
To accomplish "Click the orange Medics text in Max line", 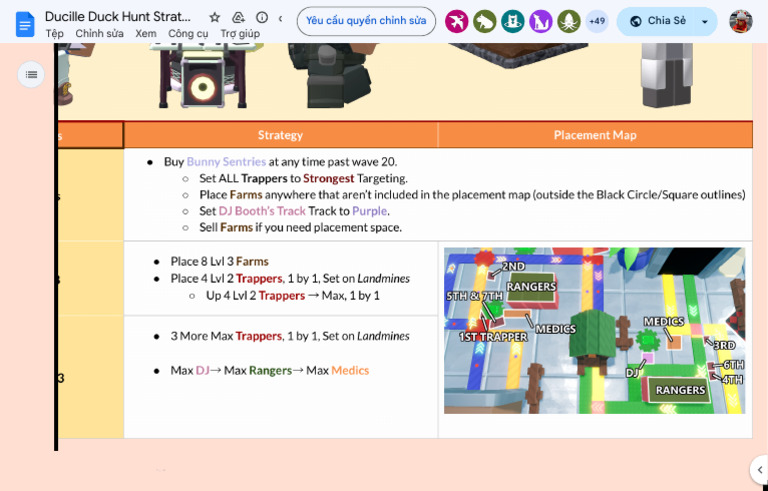I will pos(350,370).
